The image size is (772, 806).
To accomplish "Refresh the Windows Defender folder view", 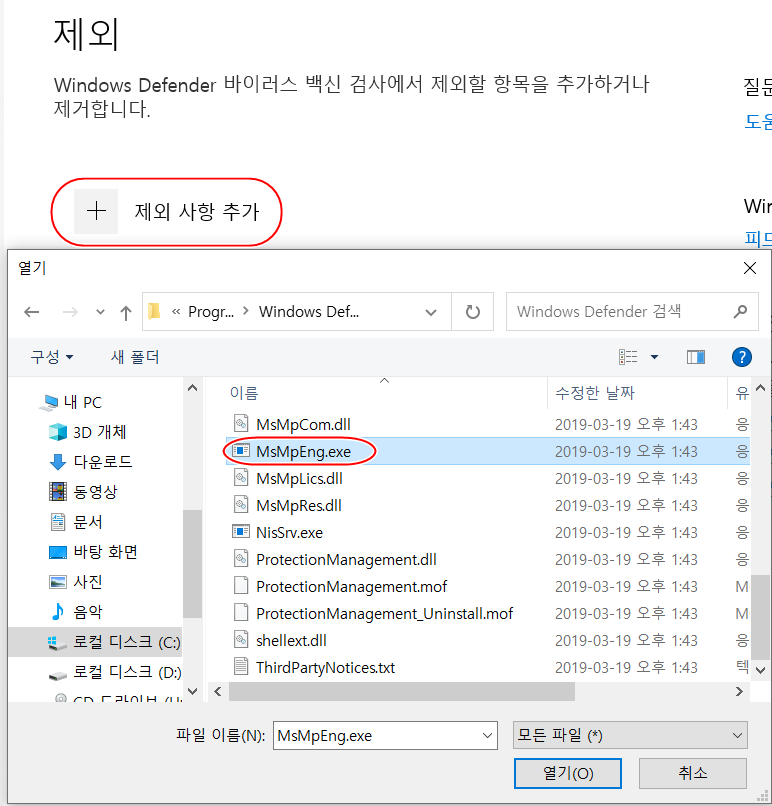I will tap(472, 312).
